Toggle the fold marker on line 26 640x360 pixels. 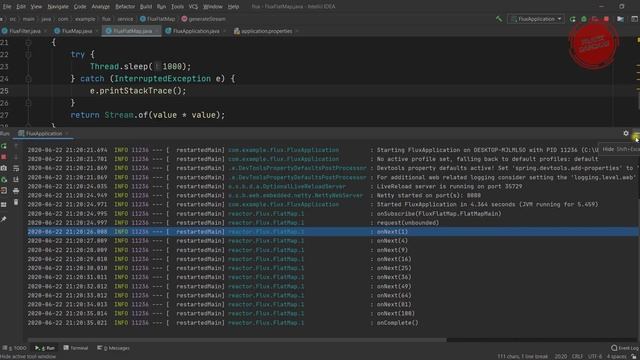point(28,103)
